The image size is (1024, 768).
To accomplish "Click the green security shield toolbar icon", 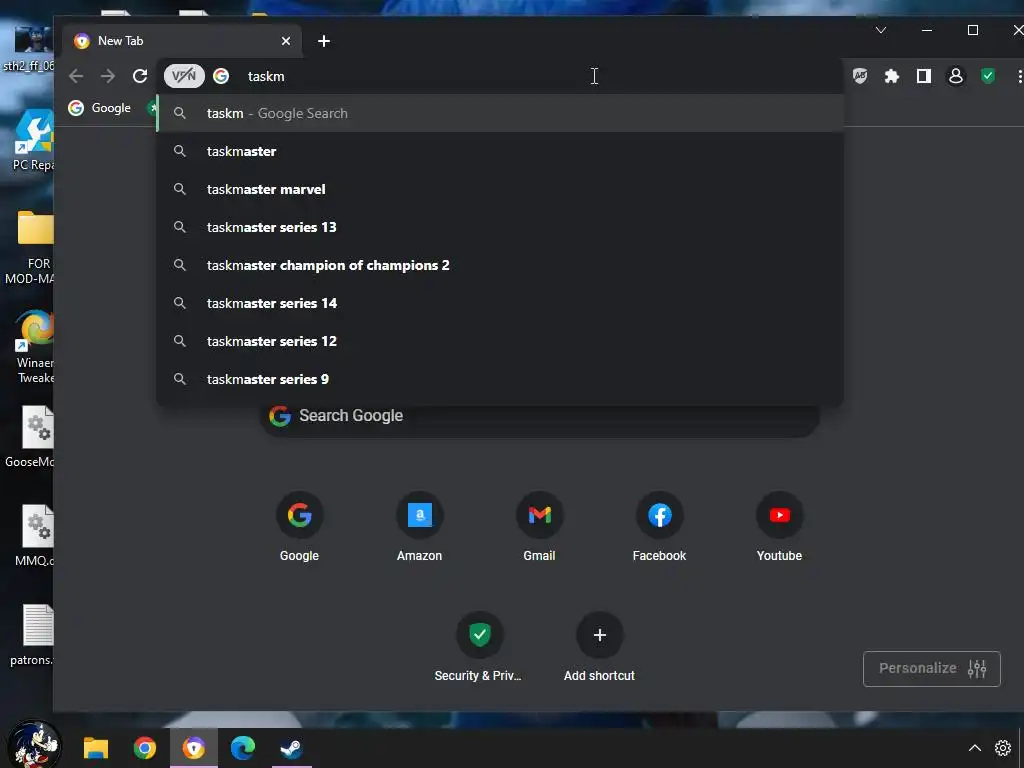I will tap(988, 76).
